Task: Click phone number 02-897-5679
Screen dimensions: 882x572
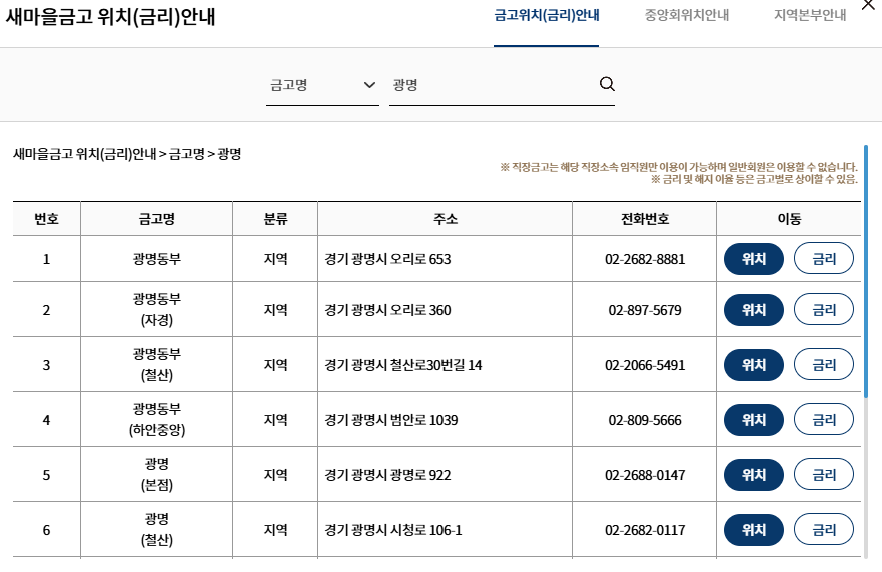Action: click(645, 310)
